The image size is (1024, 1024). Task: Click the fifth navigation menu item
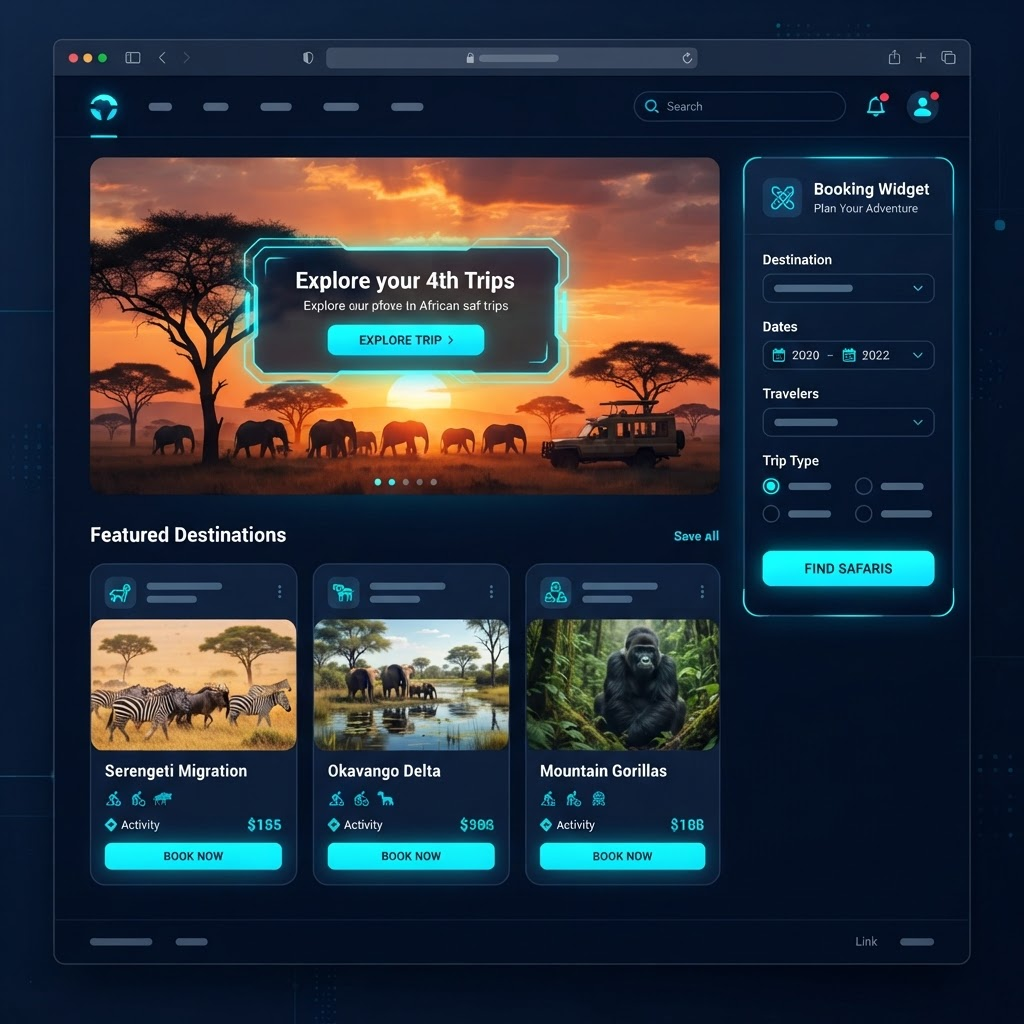[x=407, y=106]
